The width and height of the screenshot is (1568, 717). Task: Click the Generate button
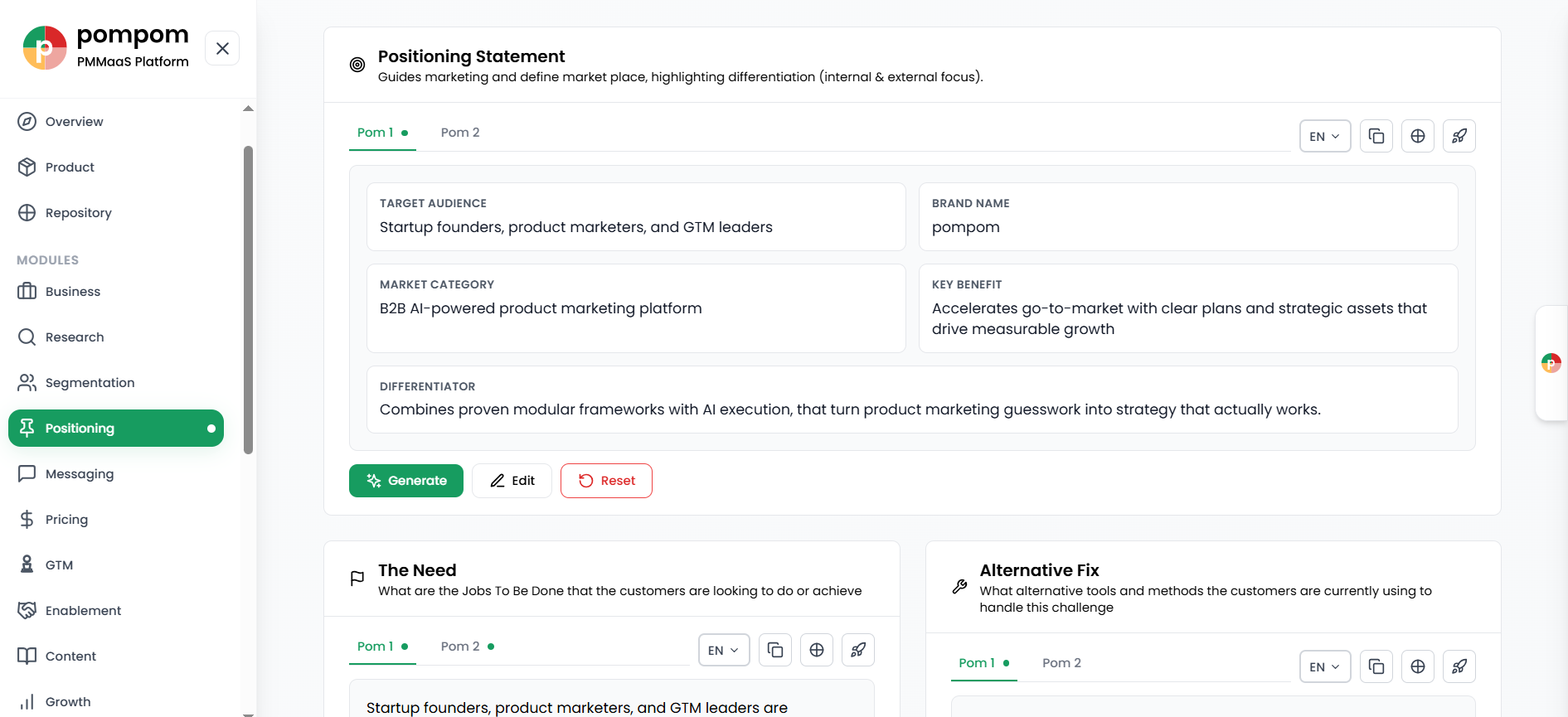click(x=406, y=481)
